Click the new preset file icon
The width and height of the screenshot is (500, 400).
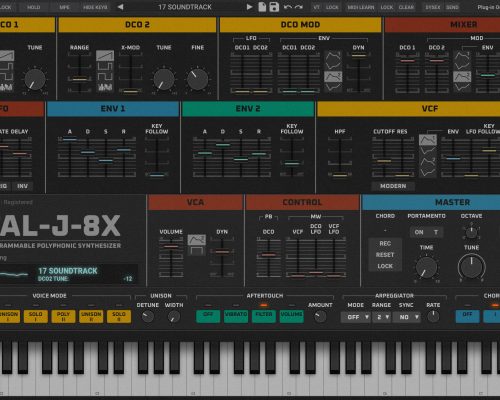(x=262, y=7)
